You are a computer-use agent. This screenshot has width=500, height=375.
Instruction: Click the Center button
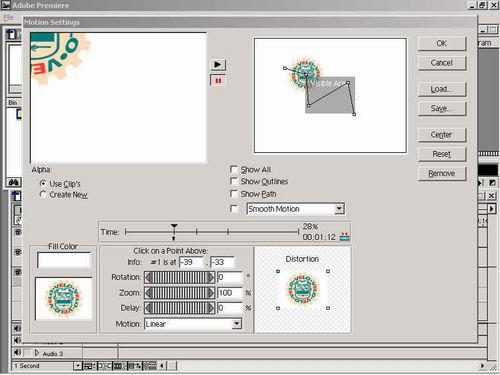pos(442,135)
